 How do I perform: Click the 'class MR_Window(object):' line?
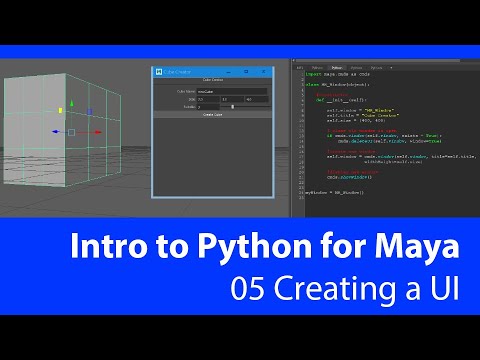coord(338,85)
